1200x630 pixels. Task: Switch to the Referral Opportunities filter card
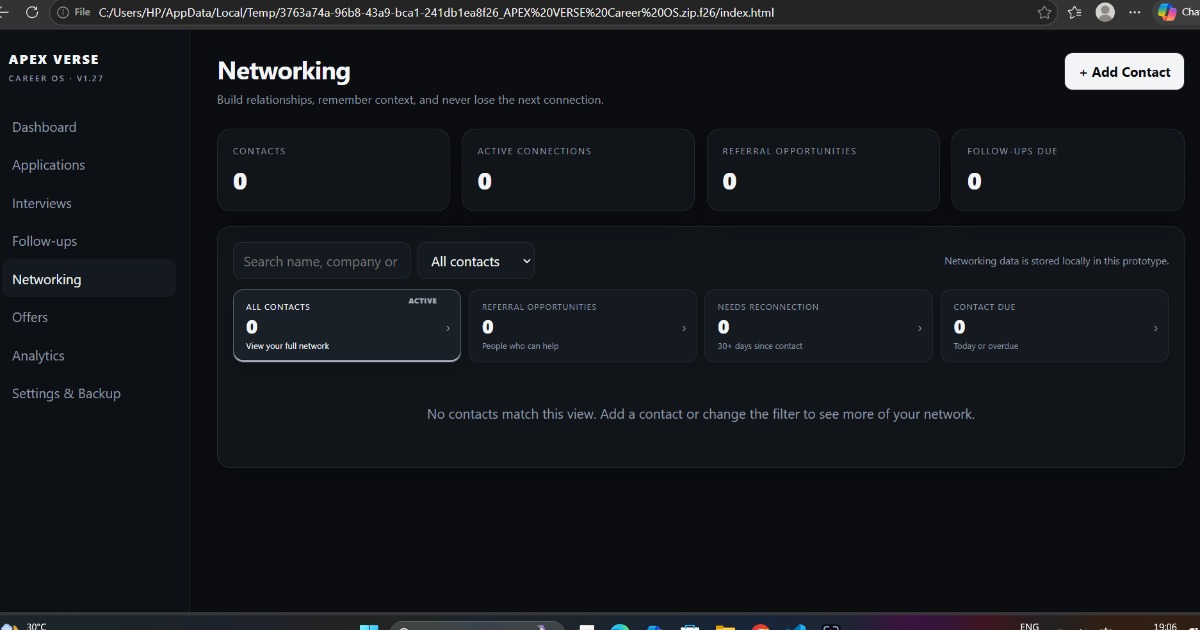(583, 326)
